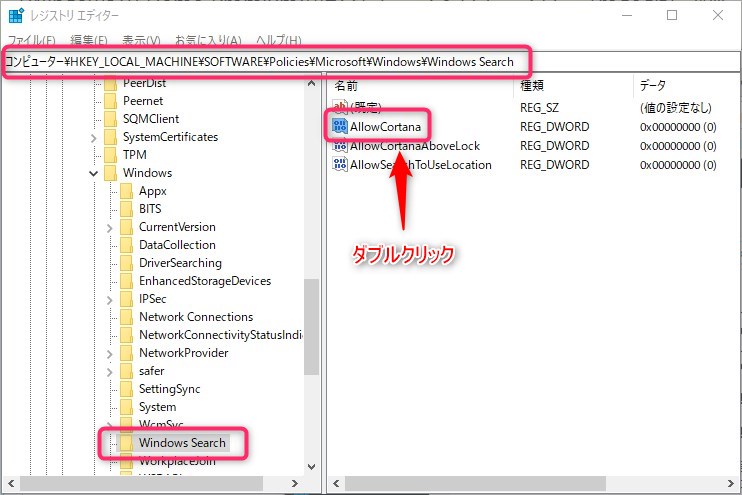Viewport: 742px width, 495px height.
Task: Click the safer folder icon
Action: [x=126, y=371]
